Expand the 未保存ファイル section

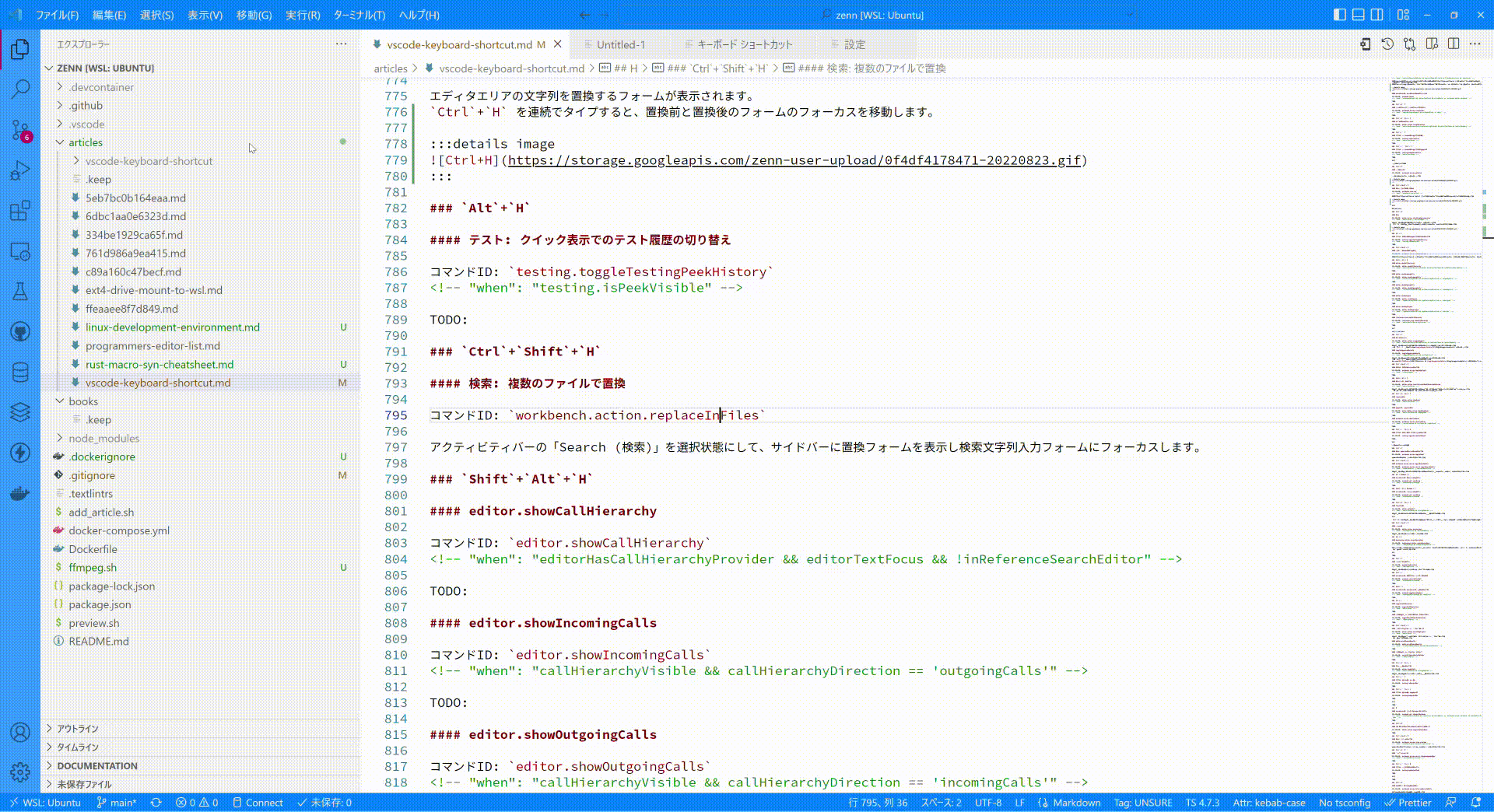click(x=200, y=784)
